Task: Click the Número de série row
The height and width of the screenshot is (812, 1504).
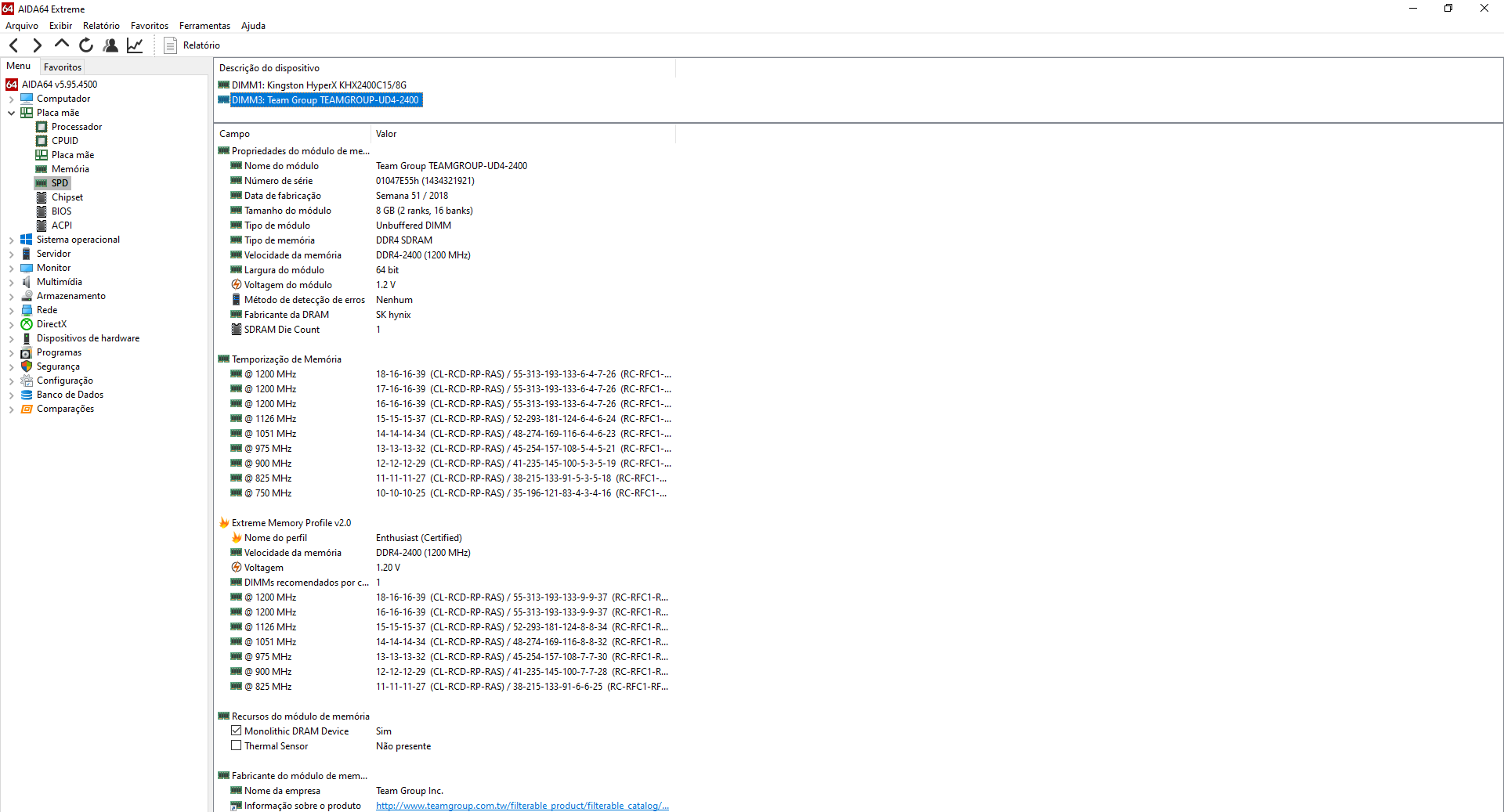Action: click(445, 181)
